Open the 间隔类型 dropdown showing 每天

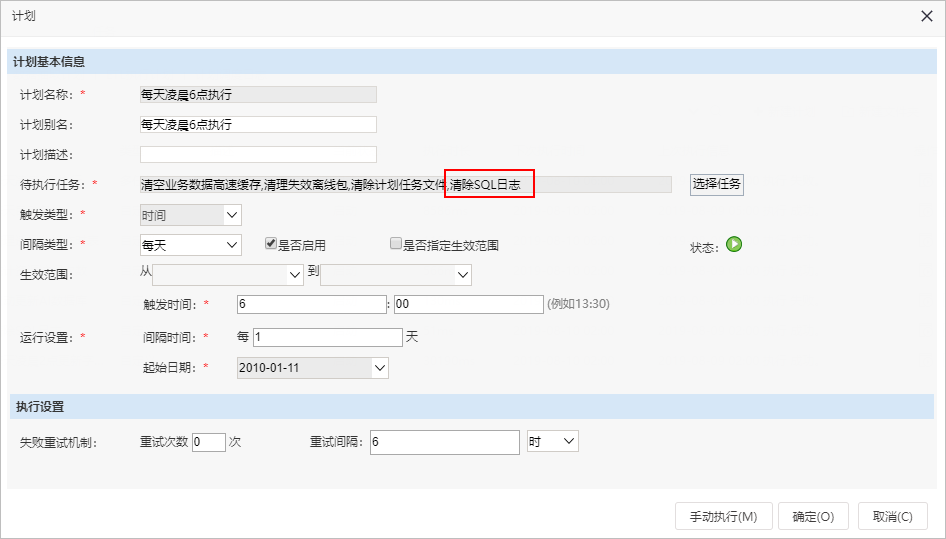(x=191, y=244)
